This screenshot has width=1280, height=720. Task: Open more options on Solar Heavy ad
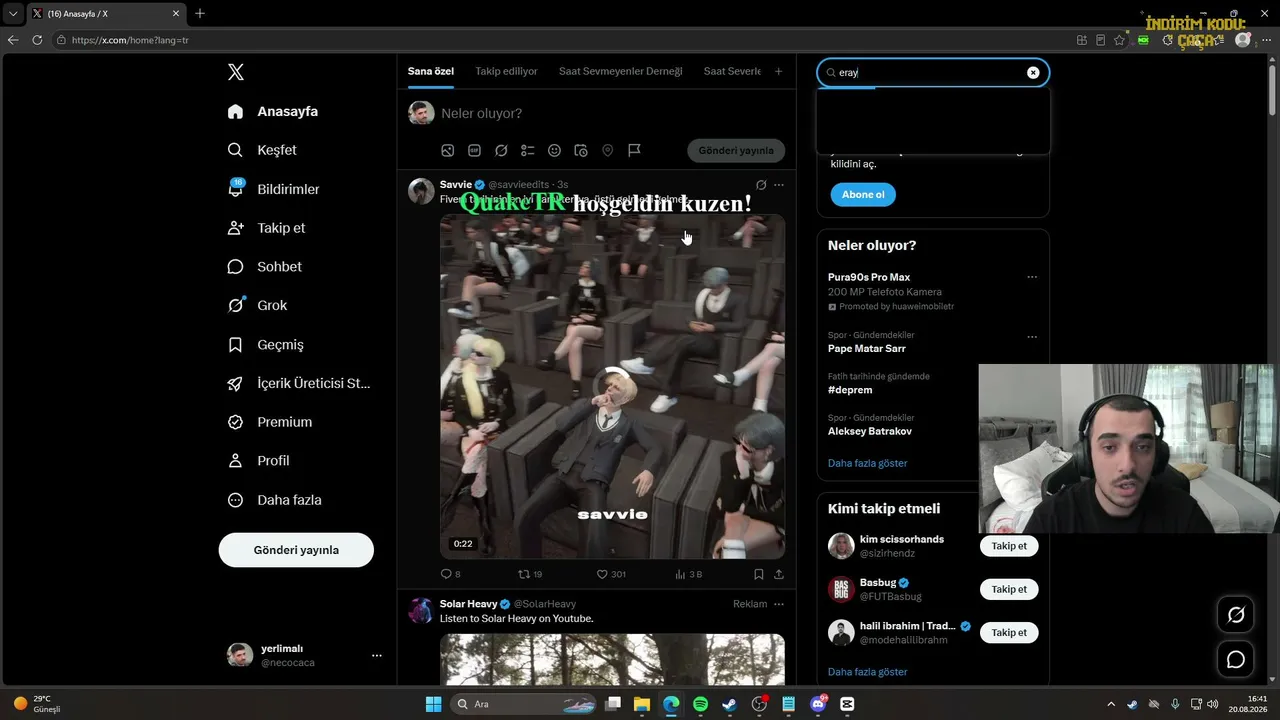779,604
